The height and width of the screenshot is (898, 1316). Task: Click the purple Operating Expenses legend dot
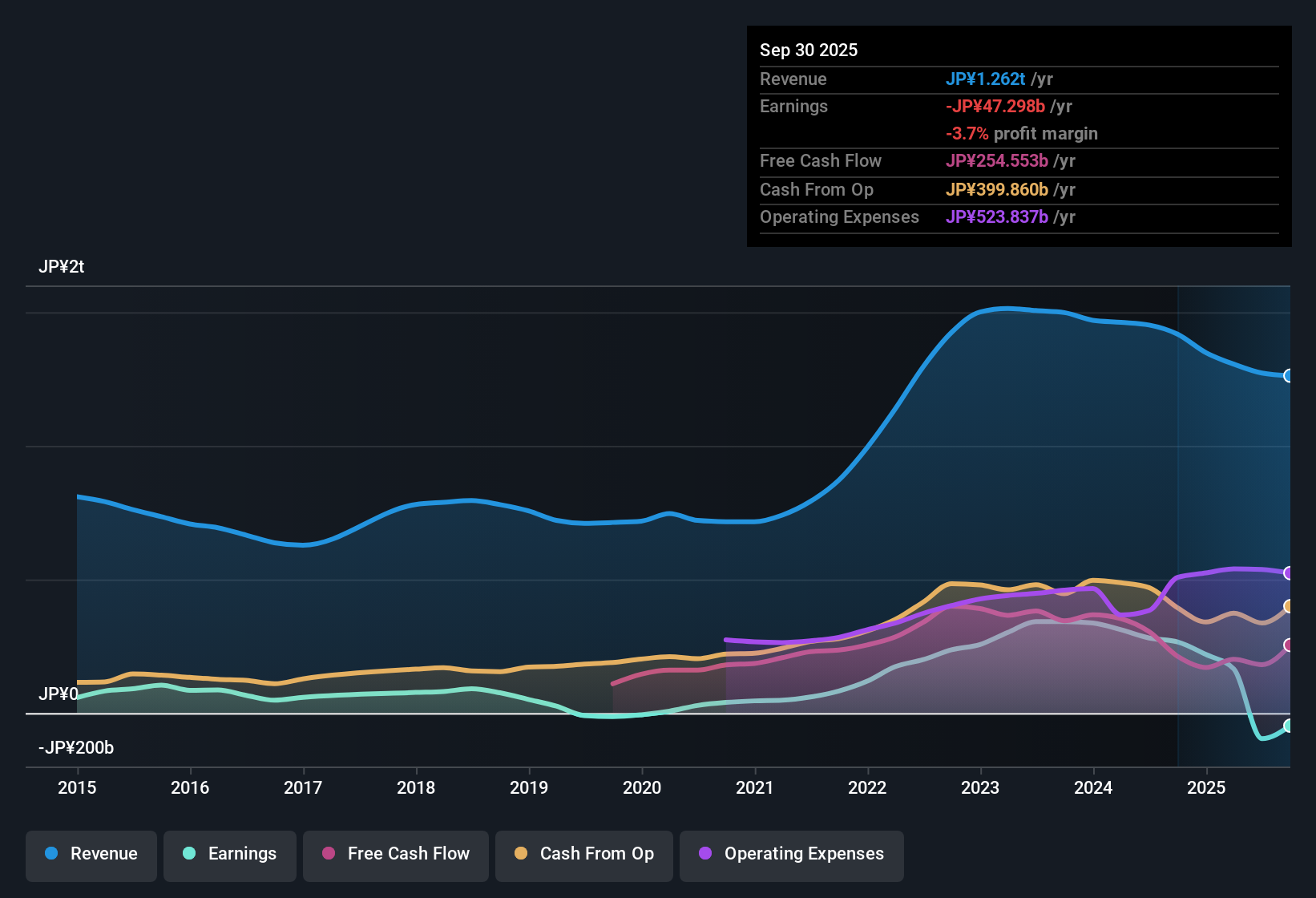click(x=705, y=854)
